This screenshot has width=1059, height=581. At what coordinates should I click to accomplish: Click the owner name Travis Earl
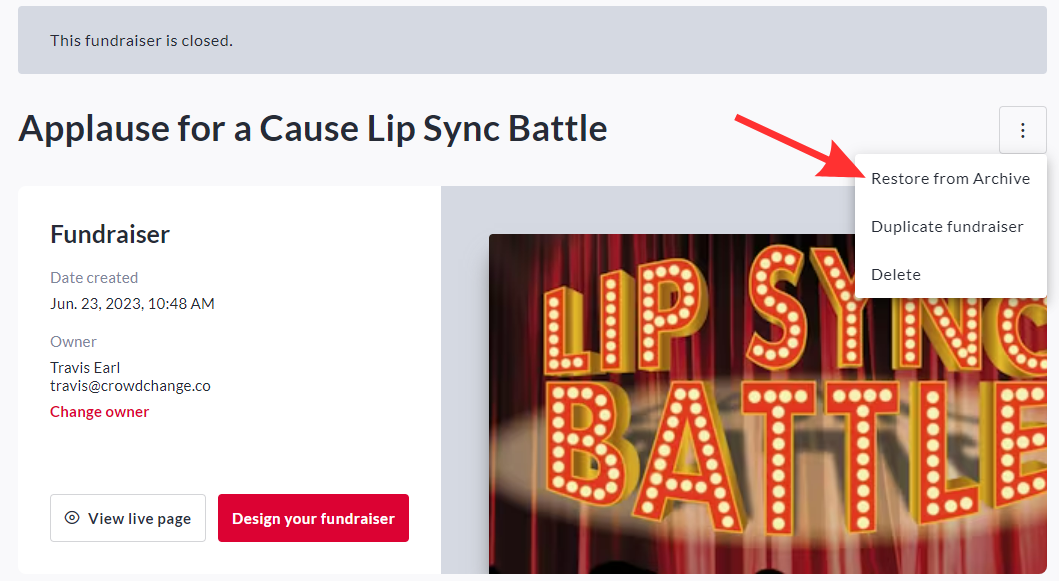click(85, 367)
